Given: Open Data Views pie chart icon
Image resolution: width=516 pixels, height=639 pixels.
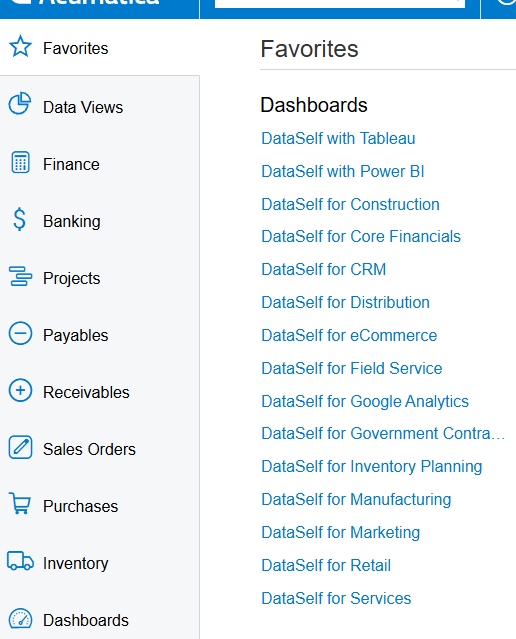Looking at the screenshot, I should tap(20, 104).
